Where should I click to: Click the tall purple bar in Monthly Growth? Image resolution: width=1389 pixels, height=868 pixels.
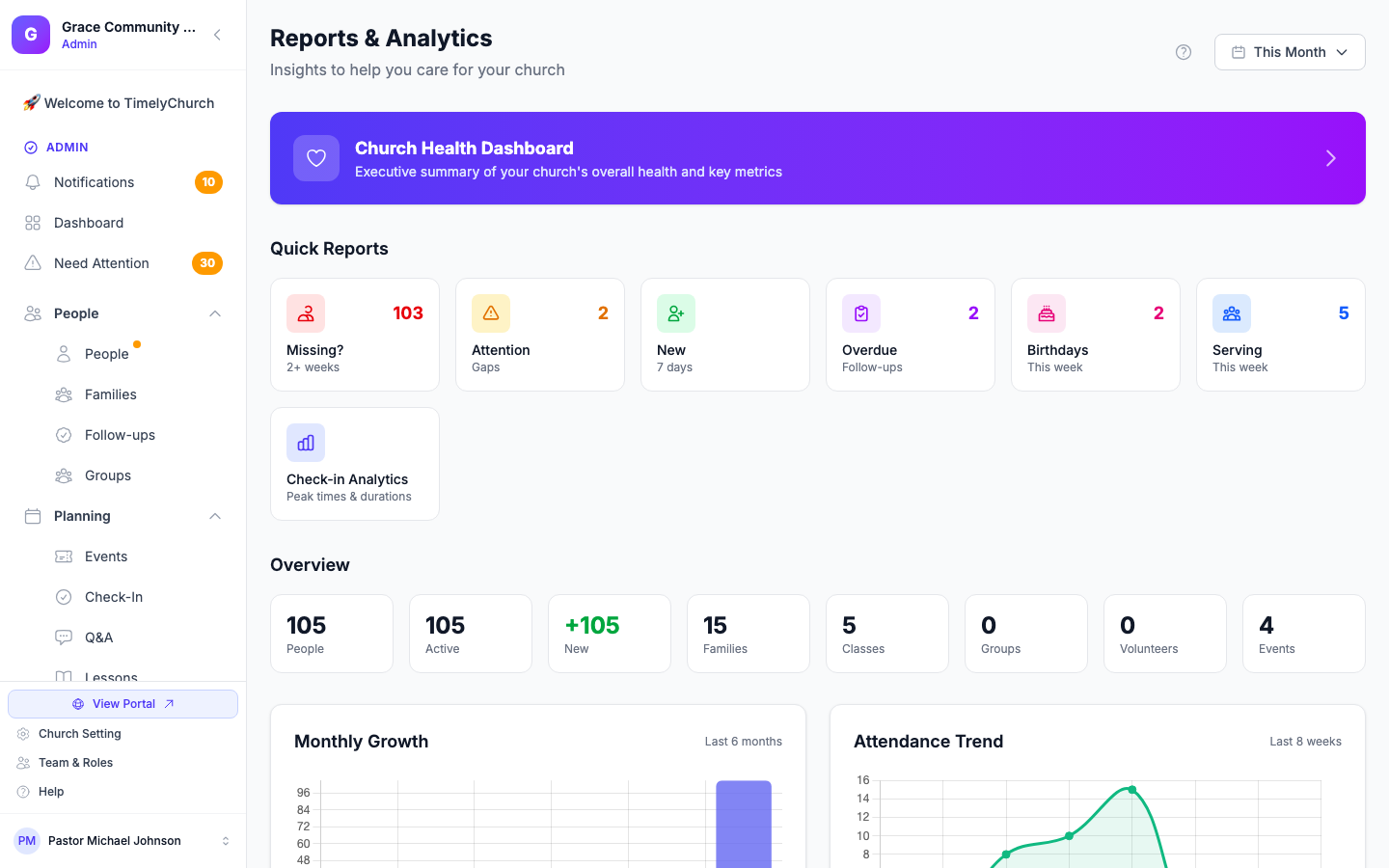(x=744, y=825)
